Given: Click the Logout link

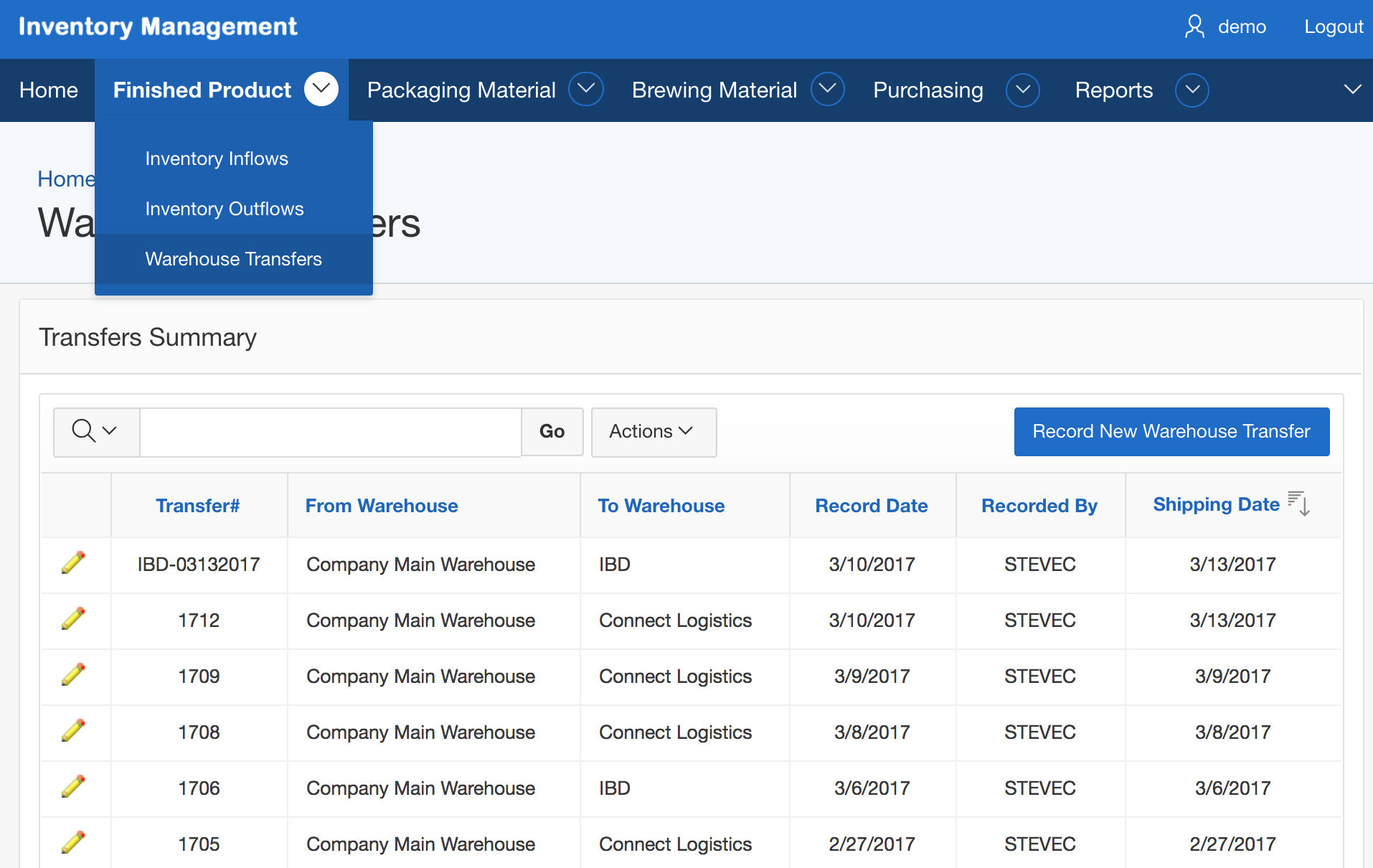Looking at the screenshot, I should tap(1334, 27).
